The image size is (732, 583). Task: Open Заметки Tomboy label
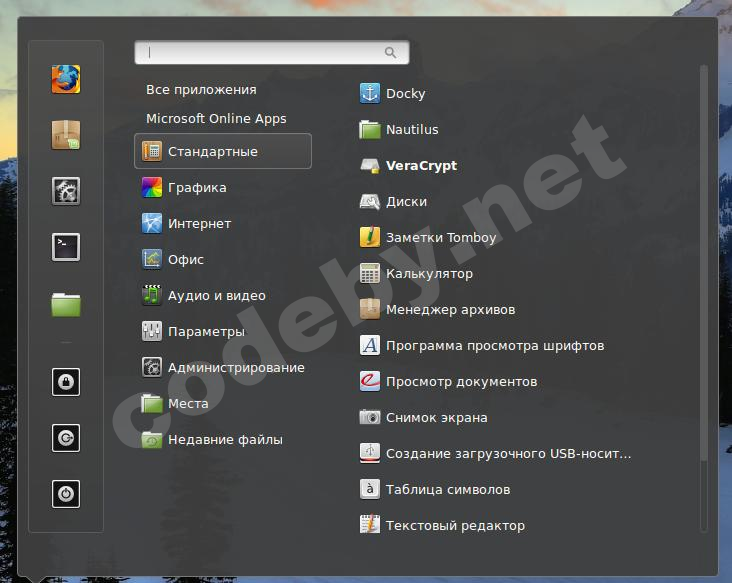[x=441, y=238]
